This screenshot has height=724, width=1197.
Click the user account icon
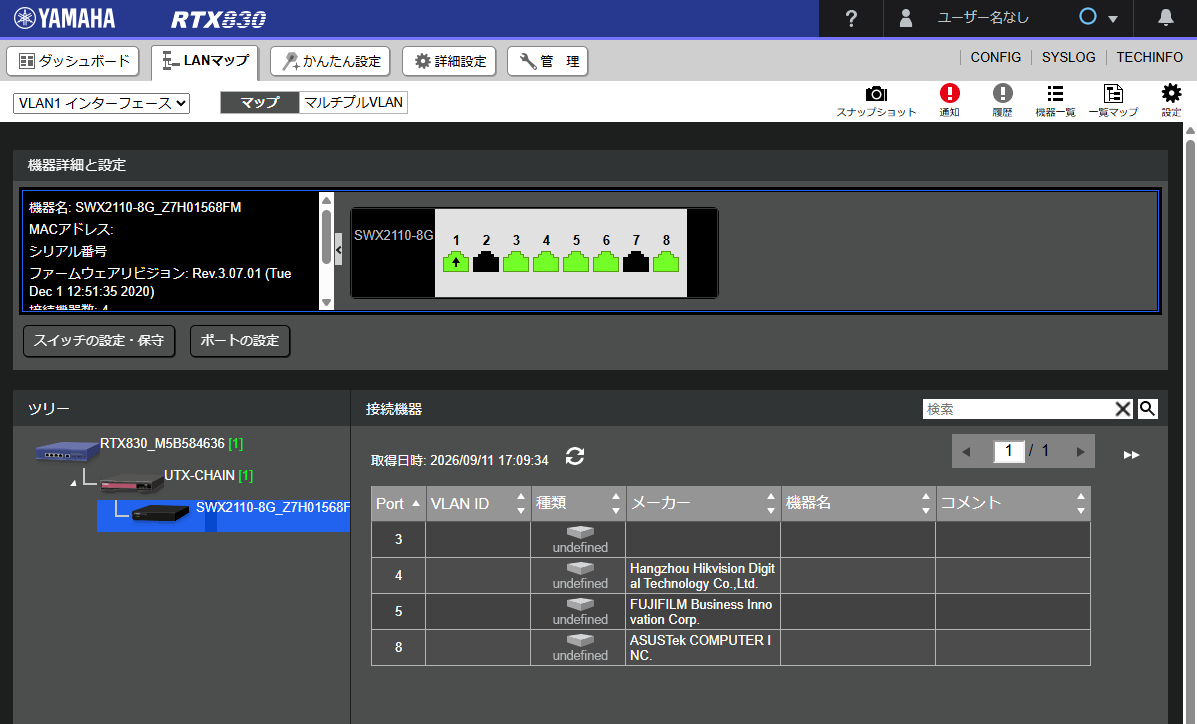coord(906,18)
